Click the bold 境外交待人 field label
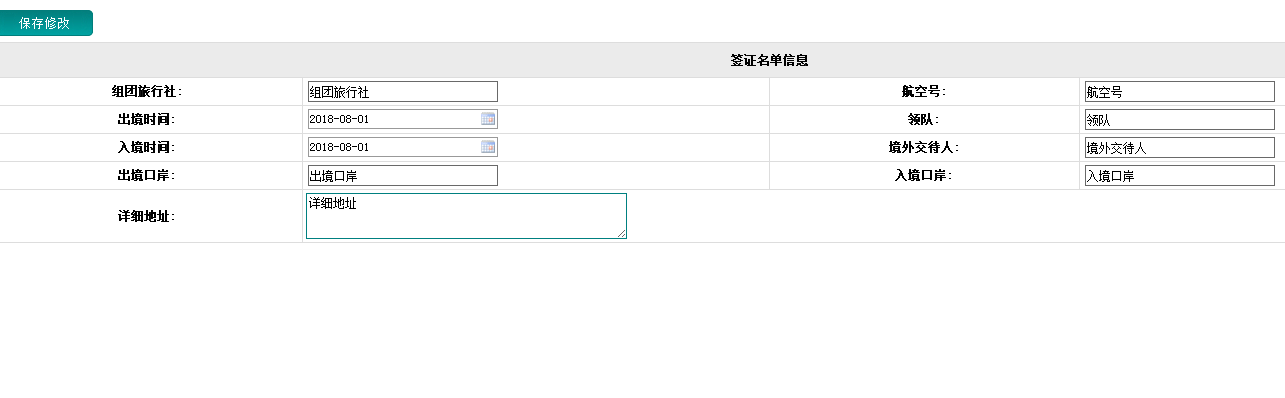 [924, 147]
